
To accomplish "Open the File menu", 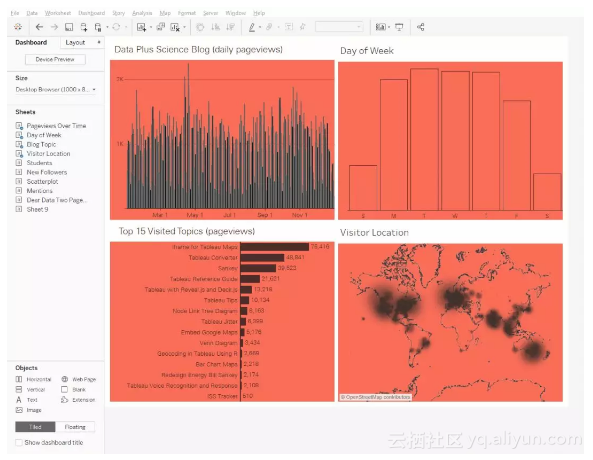I will pos(15,13).
